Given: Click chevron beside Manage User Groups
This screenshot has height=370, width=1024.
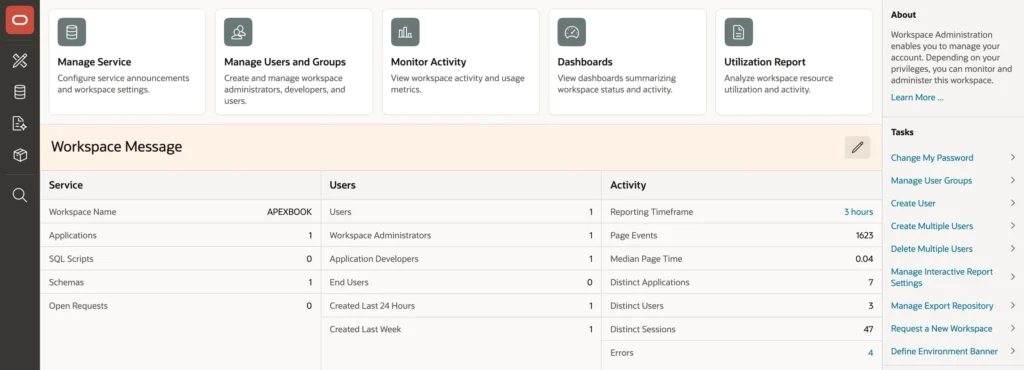Looking at the screenshot, I should click(1012, 180).
